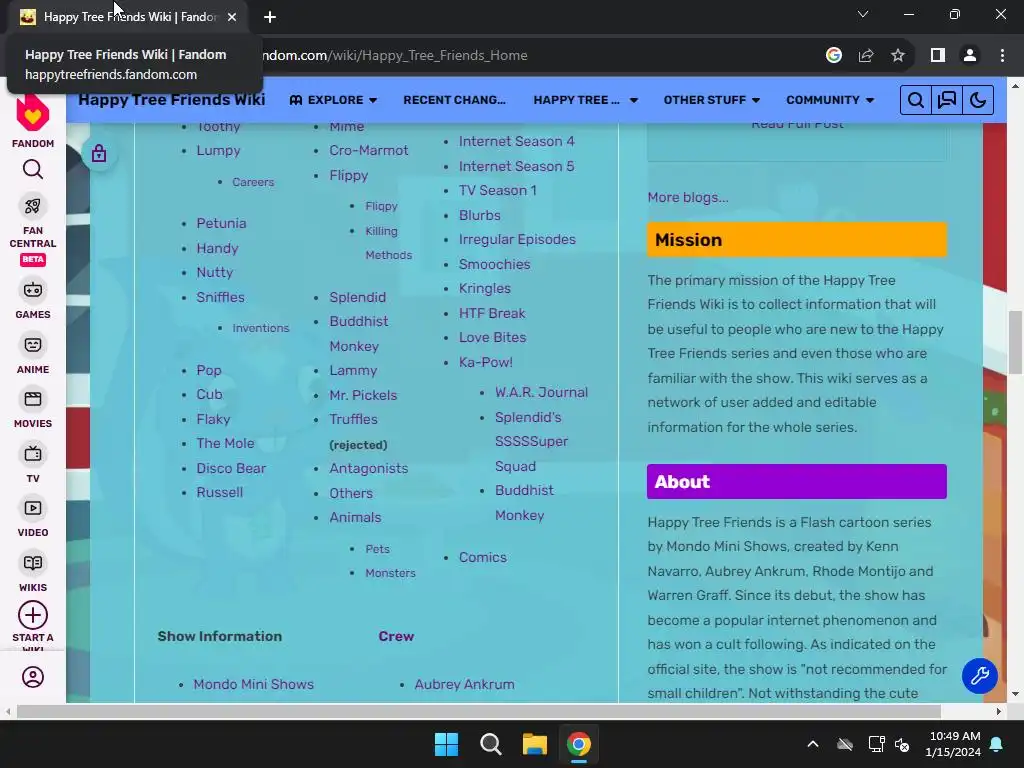Open Recent Changes menu item
Image resolution: width=1024 pixels, height=768 pixels.
point(455,100)
